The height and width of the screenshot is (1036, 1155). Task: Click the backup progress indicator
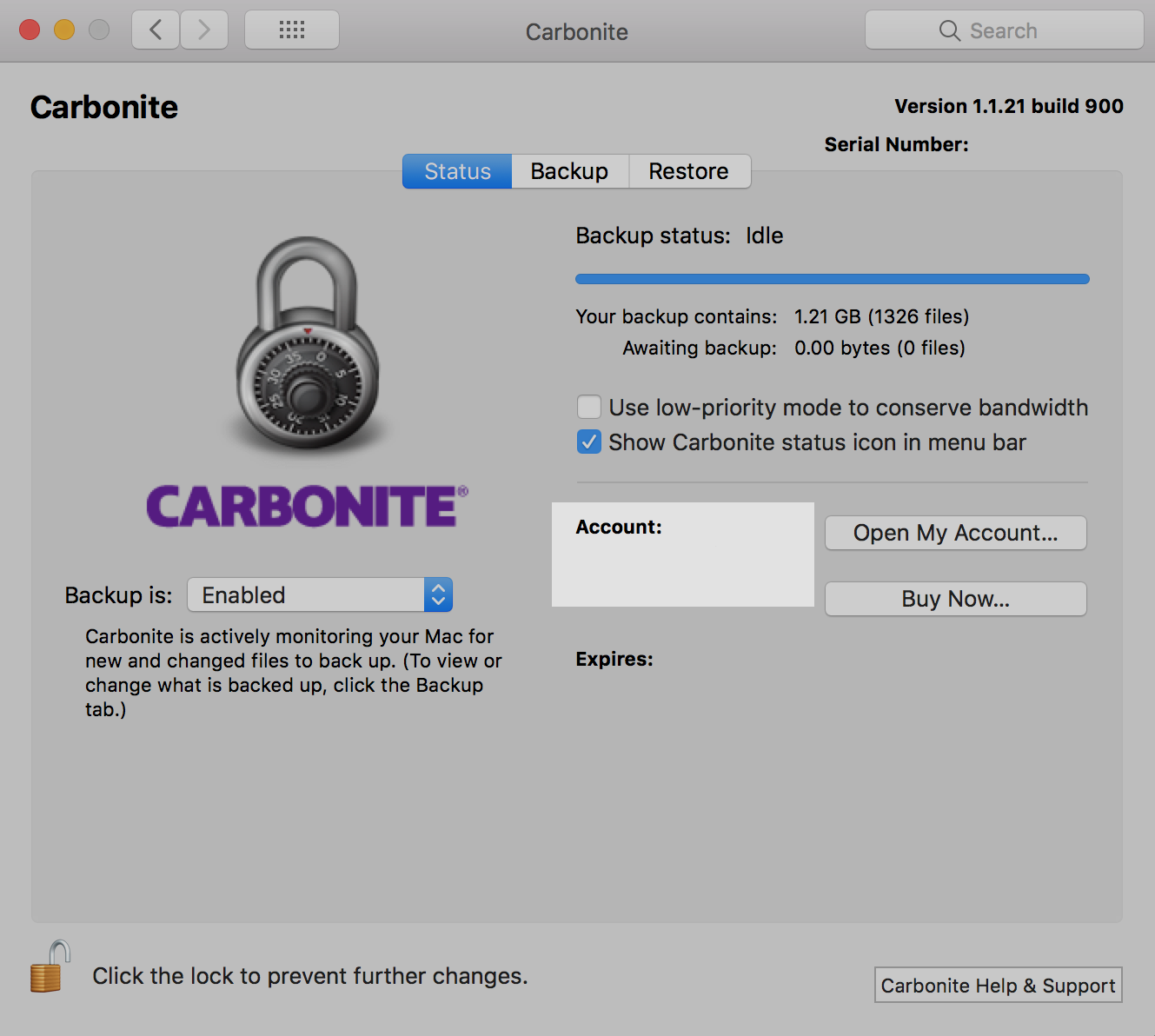[x=832, y=278]
